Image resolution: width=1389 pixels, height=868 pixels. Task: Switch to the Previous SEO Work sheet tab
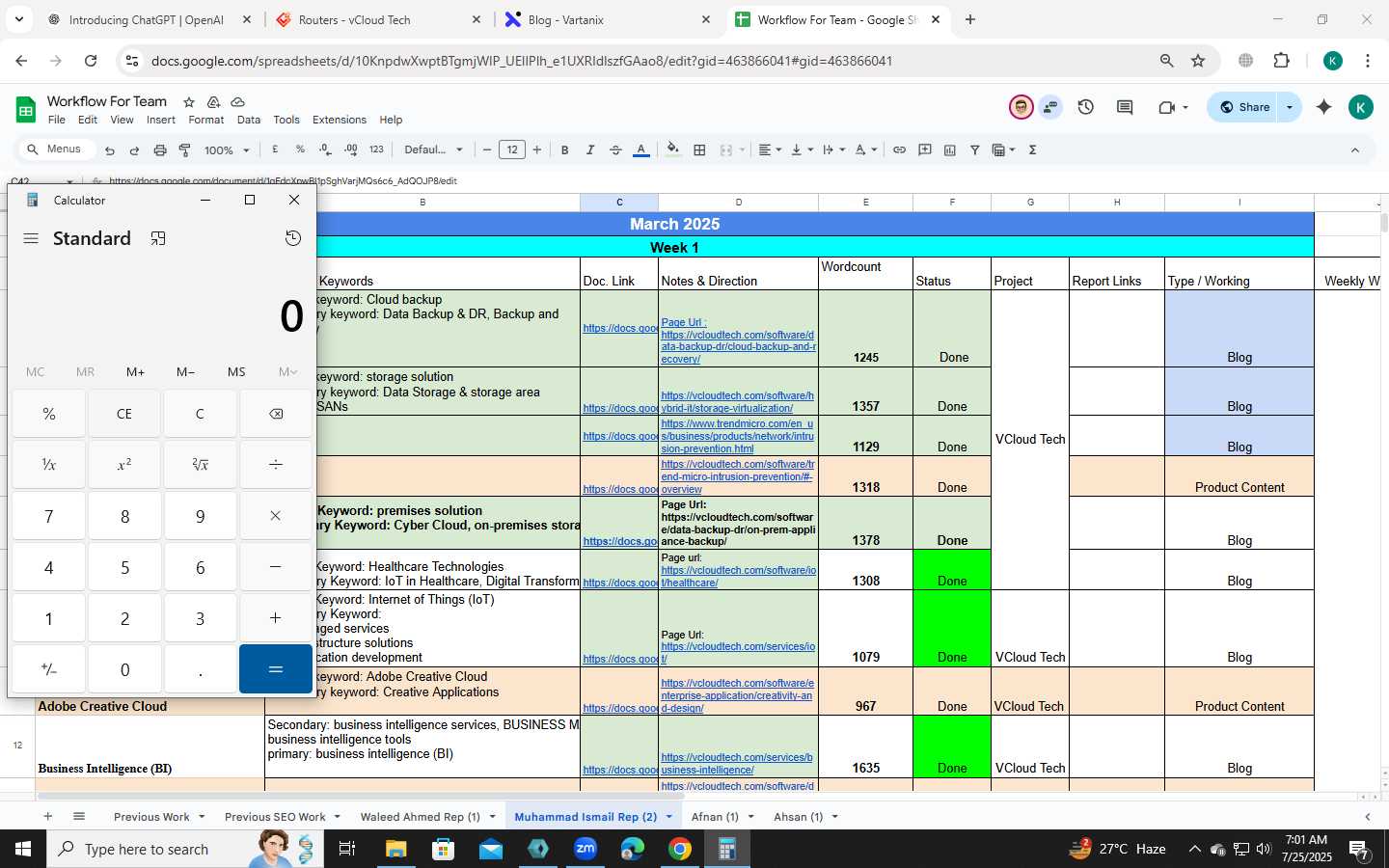275,817
